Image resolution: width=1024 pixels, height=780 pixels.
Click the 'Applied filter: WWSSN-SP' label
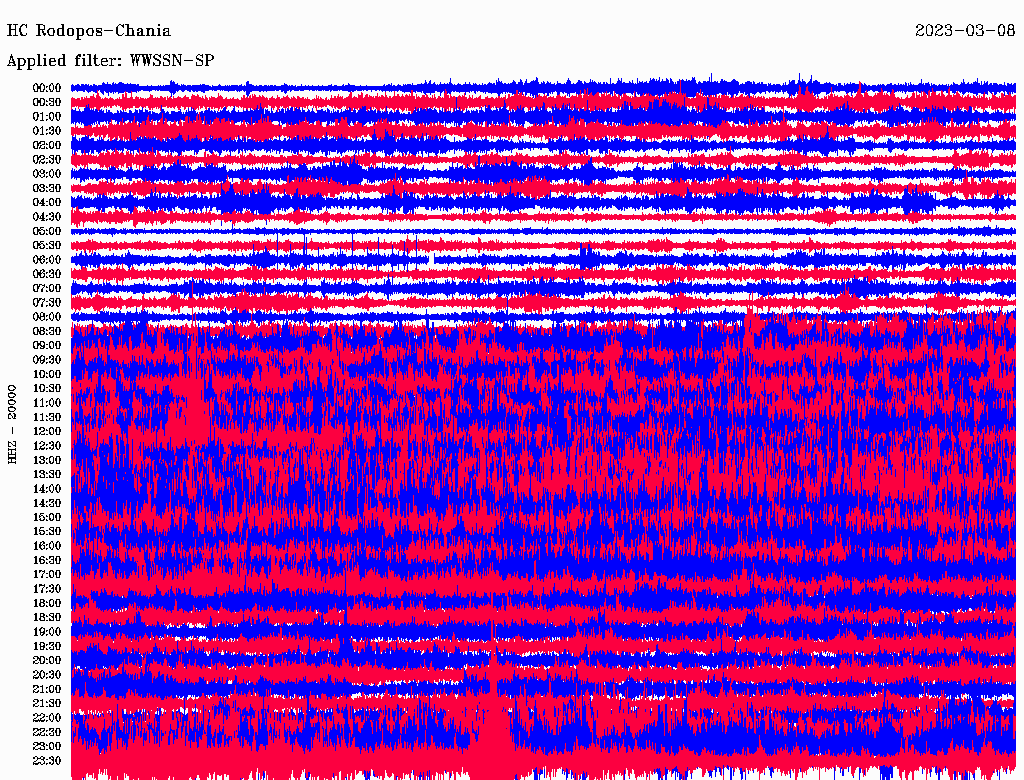(x=110, y=61)
